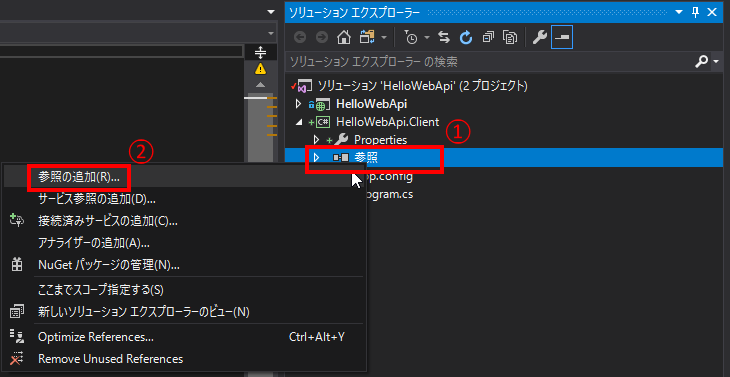This screenshot has height=377, width=730.
Task: Choose NuGet パッケージの管理(N)... menu item
Action: tap(183, 265)
